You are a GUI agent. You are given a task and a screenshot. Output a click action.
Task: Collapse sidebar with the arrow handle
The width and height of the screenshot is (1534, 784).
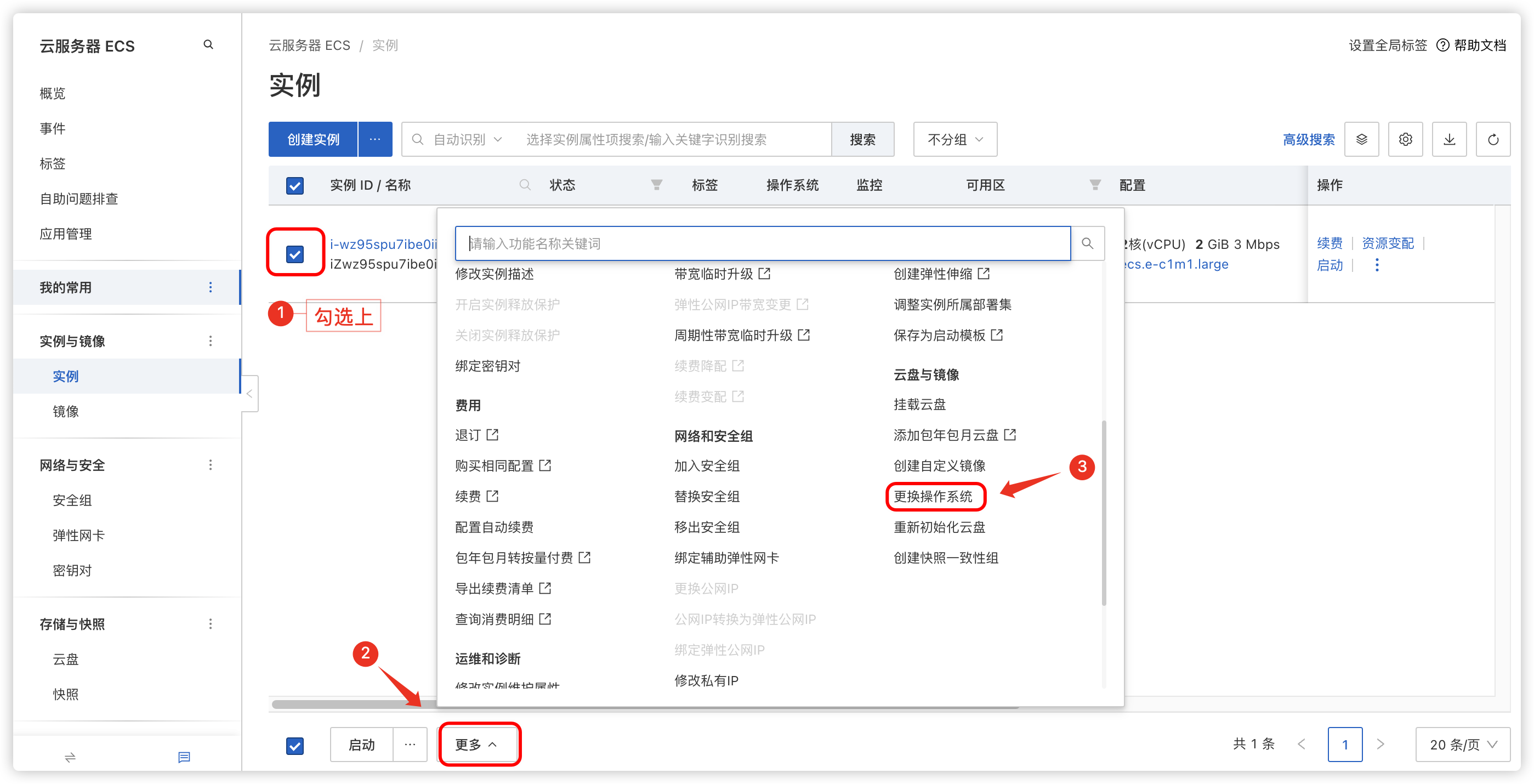[x=249, y=394]
